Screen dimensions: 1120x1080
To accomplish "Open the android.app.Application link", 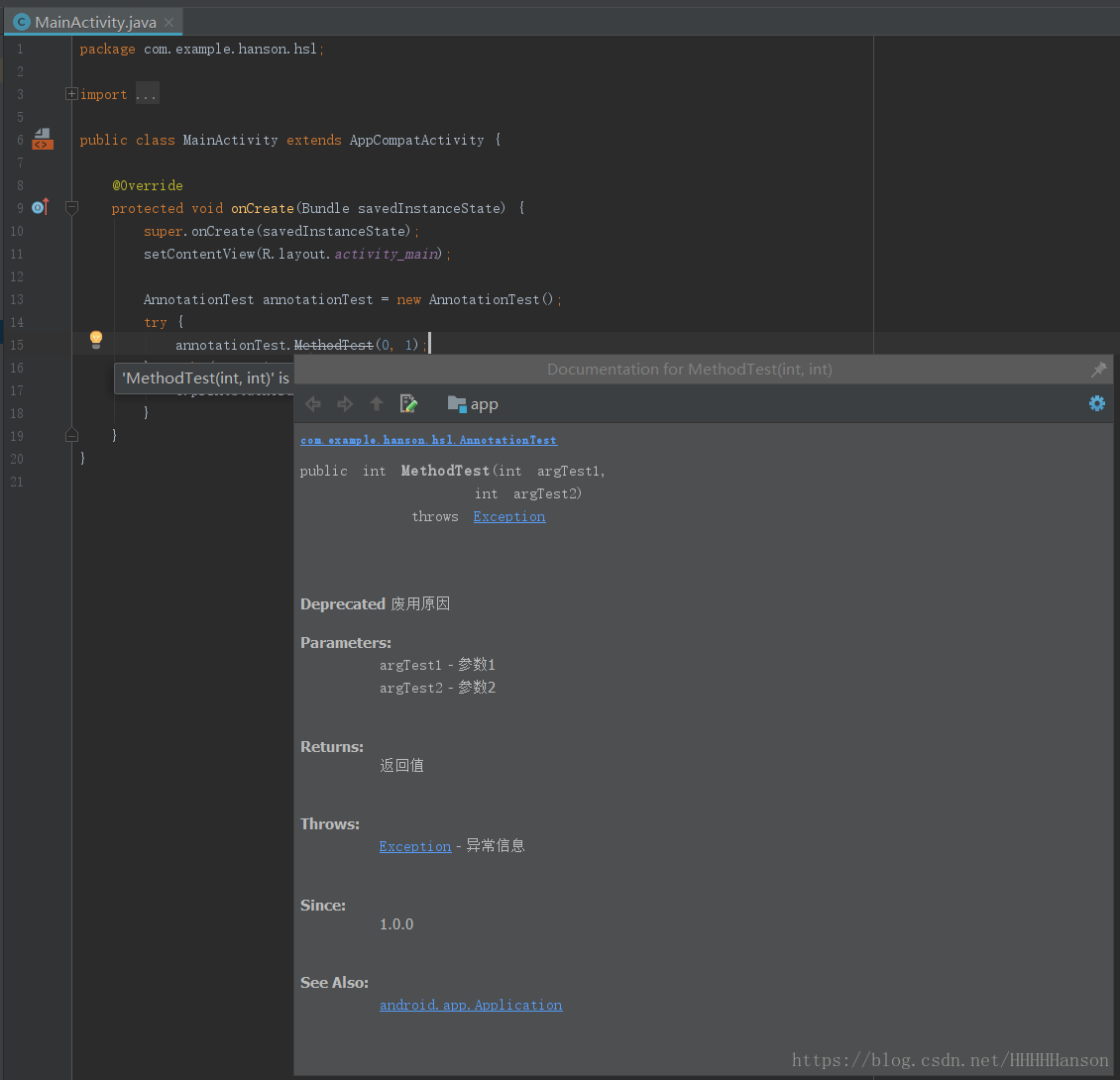I will click(471, 1005).
